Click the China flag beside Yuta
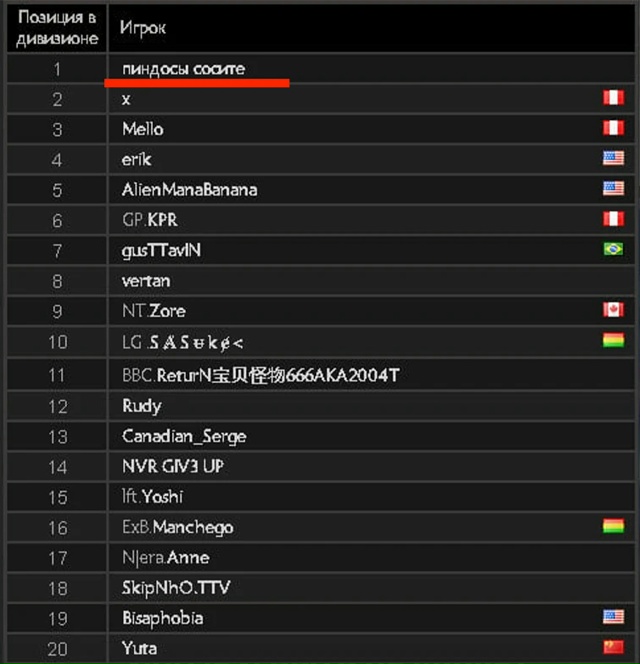The width and height of the screenshot is (640, 664). (612, 647)
